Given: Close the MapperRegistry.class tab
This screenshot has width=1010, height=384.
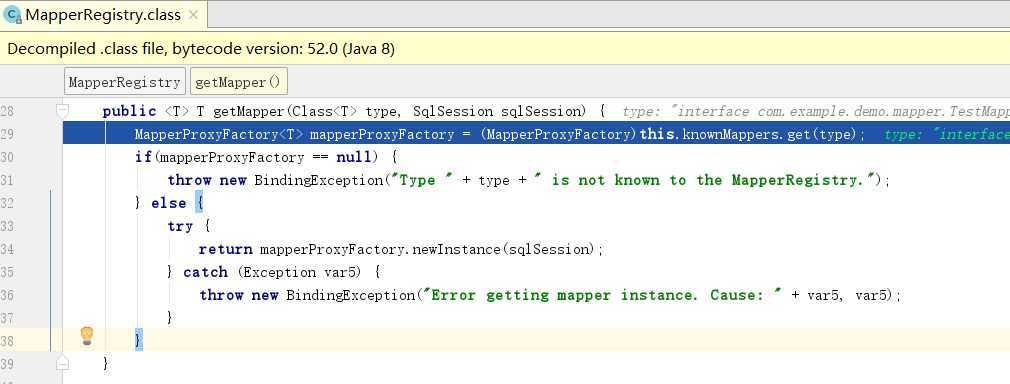Looking at the screenshot, I should pyautogui.click(x=193, y=15).
